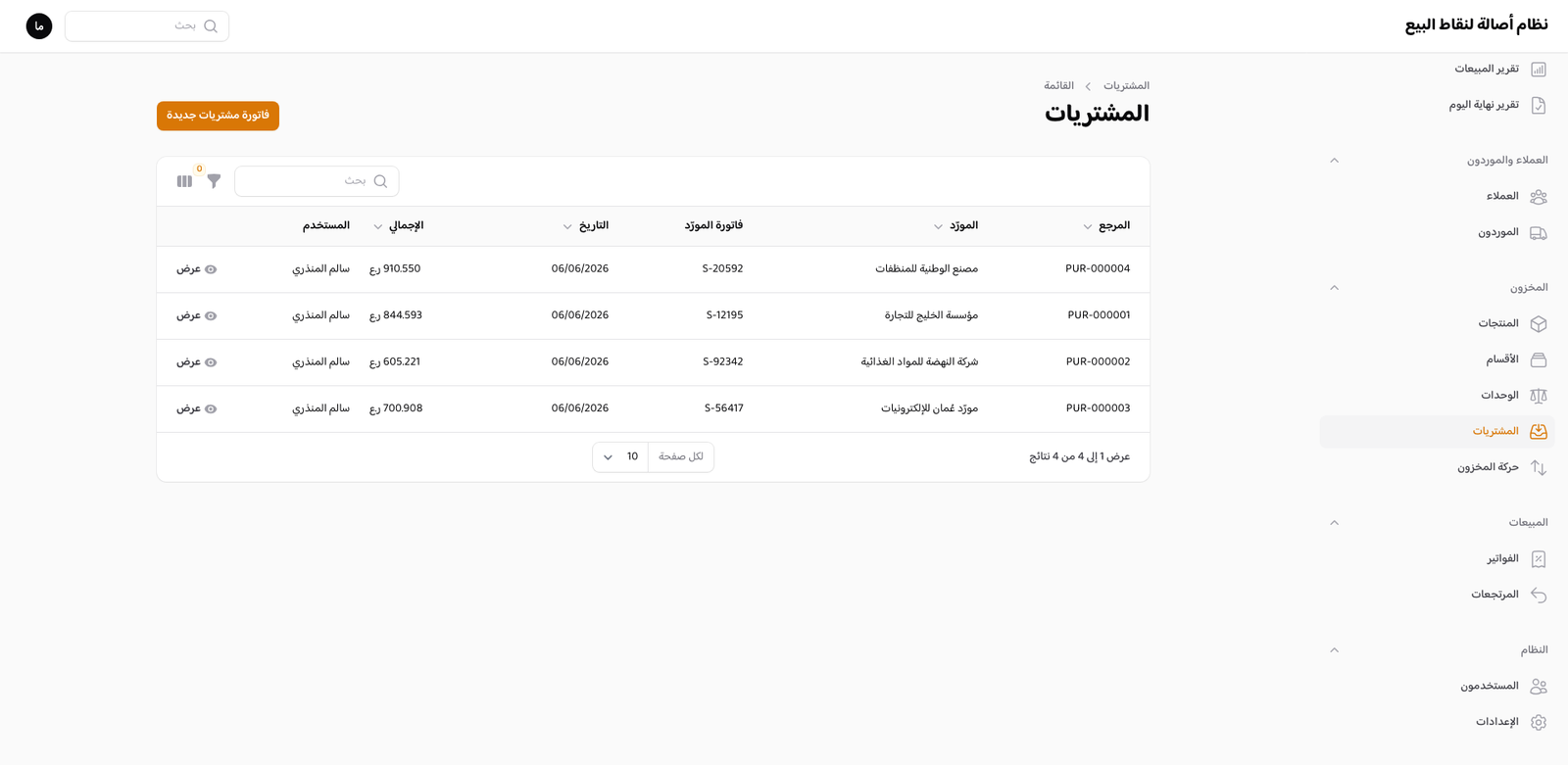Image resolution: width=1568 pixels, height=765 pixels.
Task: Focus the table search field
Action: (x=317, y=181)
